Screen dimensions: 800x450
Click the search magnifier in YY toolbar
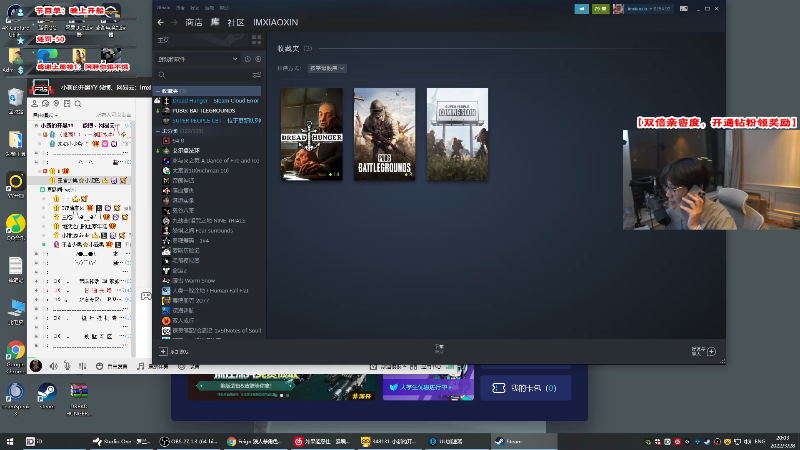[x=78, y=104]
